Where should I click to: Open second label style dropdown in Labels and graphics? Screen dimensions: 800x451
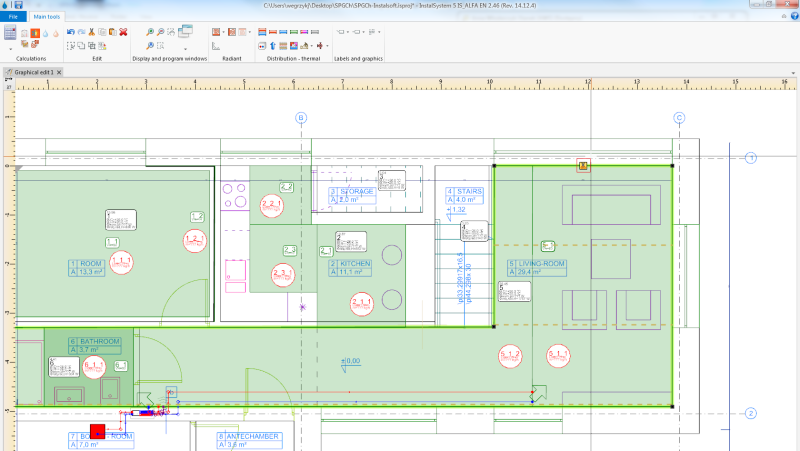pyautogui.click(x=363, y=32)
